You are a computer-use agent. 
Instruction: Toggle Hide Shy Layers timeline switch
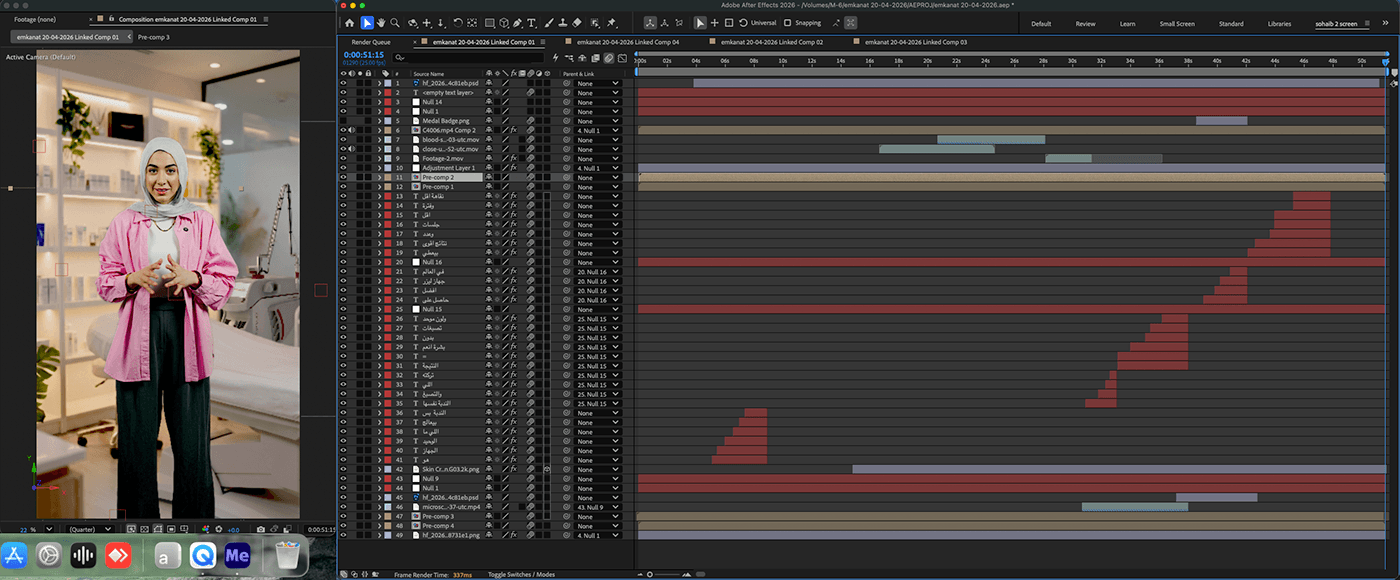582,58
